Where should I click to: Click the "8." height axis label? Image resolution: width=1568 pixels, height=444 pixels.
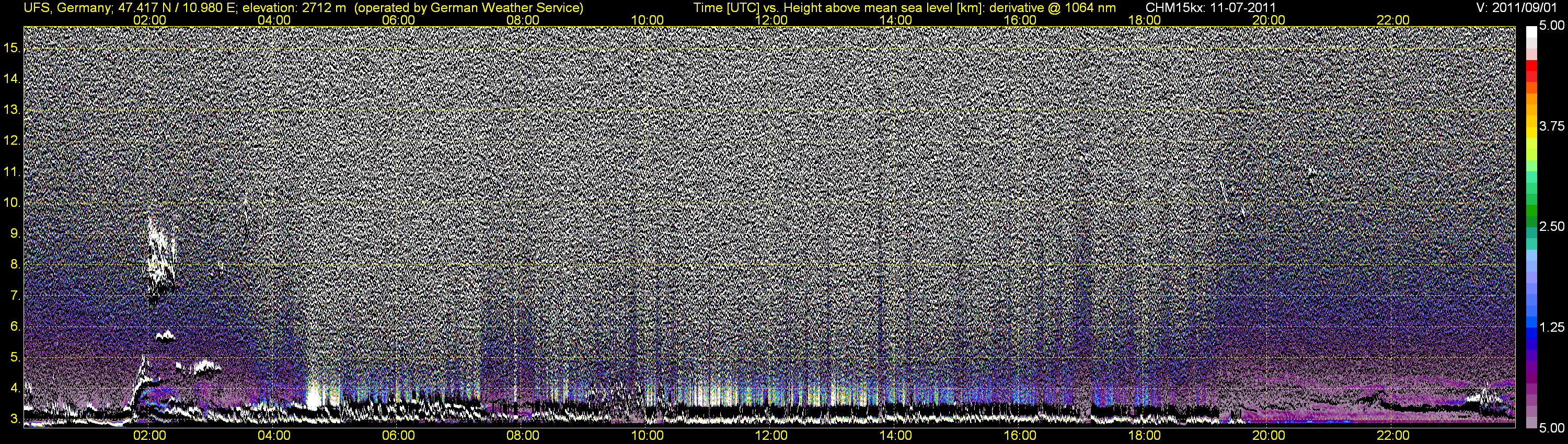point(16,265)
